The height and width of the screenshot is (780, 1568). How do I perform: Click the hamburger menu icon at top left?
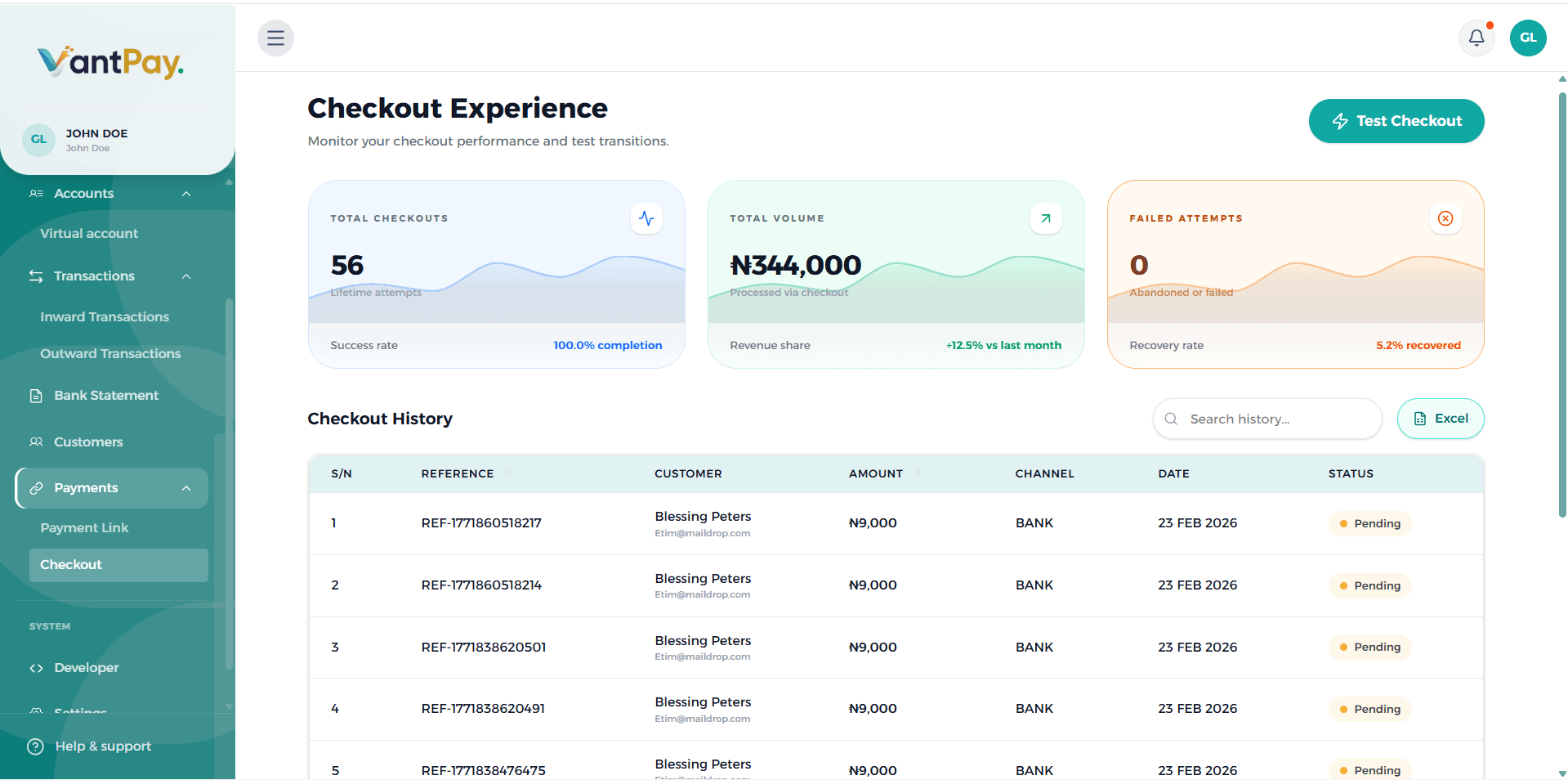(x=275, y=38)
